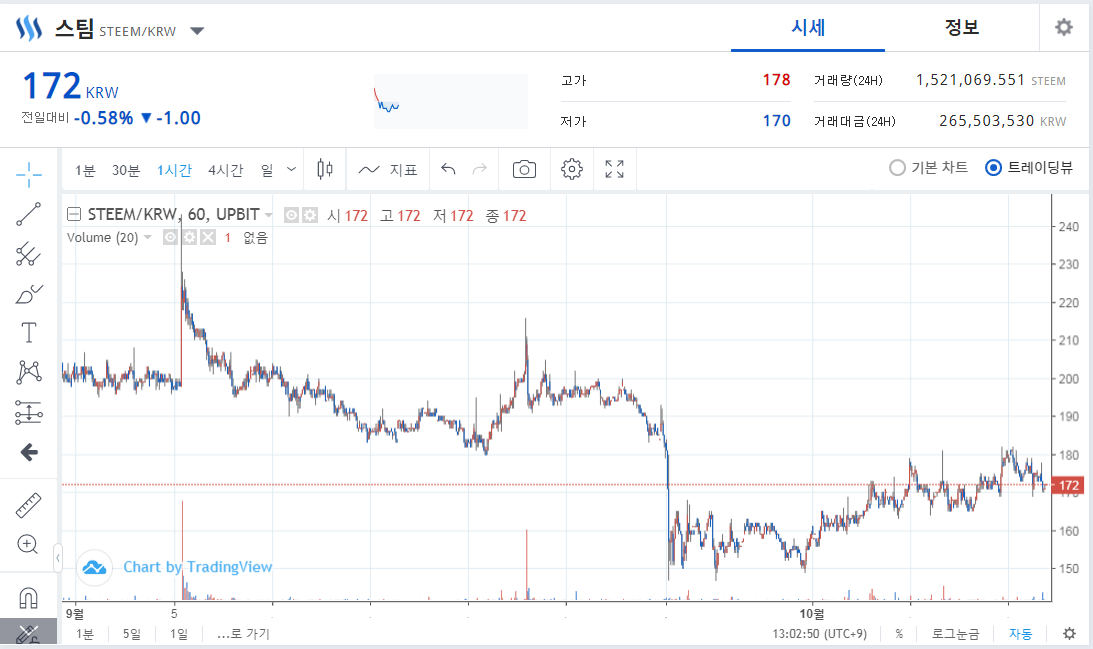Image resolution: width=1093 pixels, height=649 pixels.
Task: Redo the chart action
Action: click(x=480, y=169)
